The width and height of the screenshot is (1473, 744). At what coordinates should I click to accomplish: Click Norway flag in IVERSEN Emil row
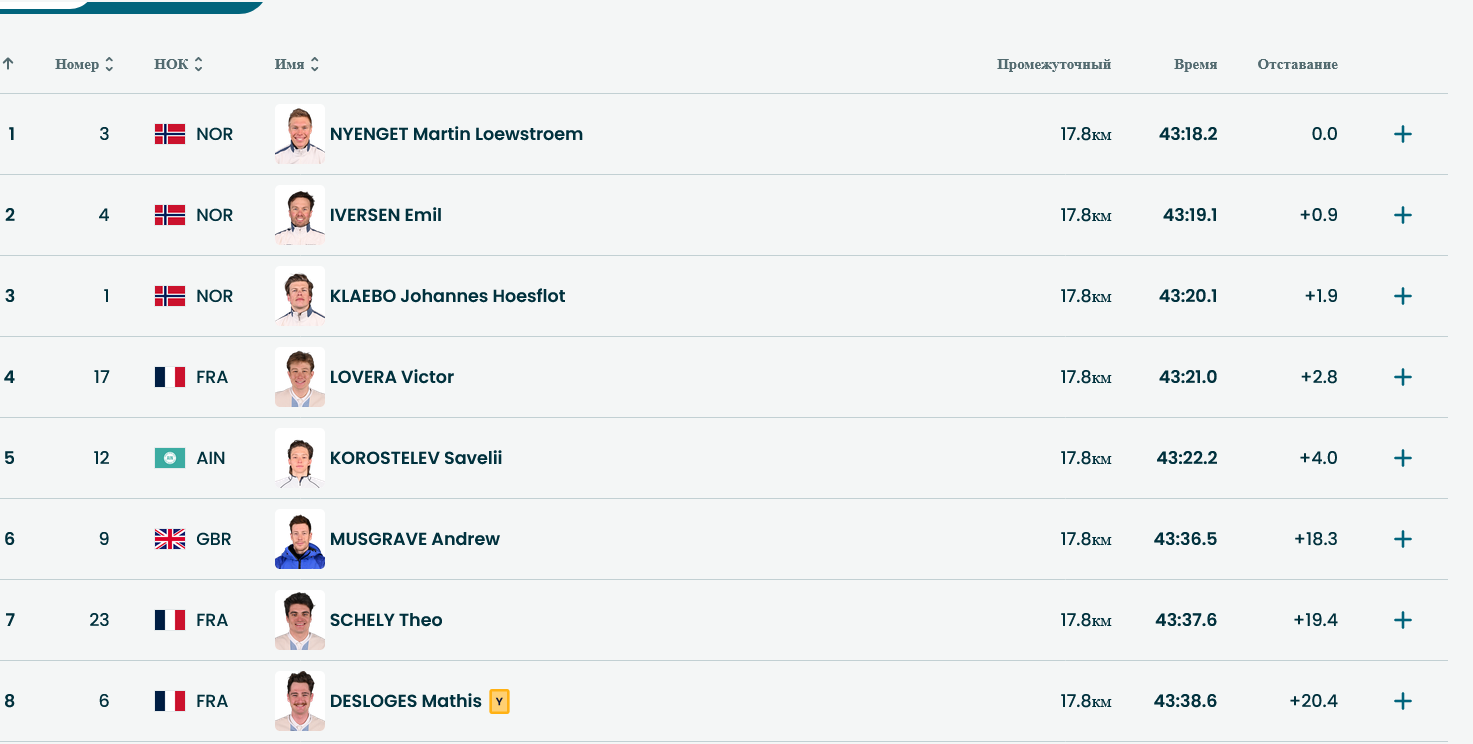(x=170, y=215)
